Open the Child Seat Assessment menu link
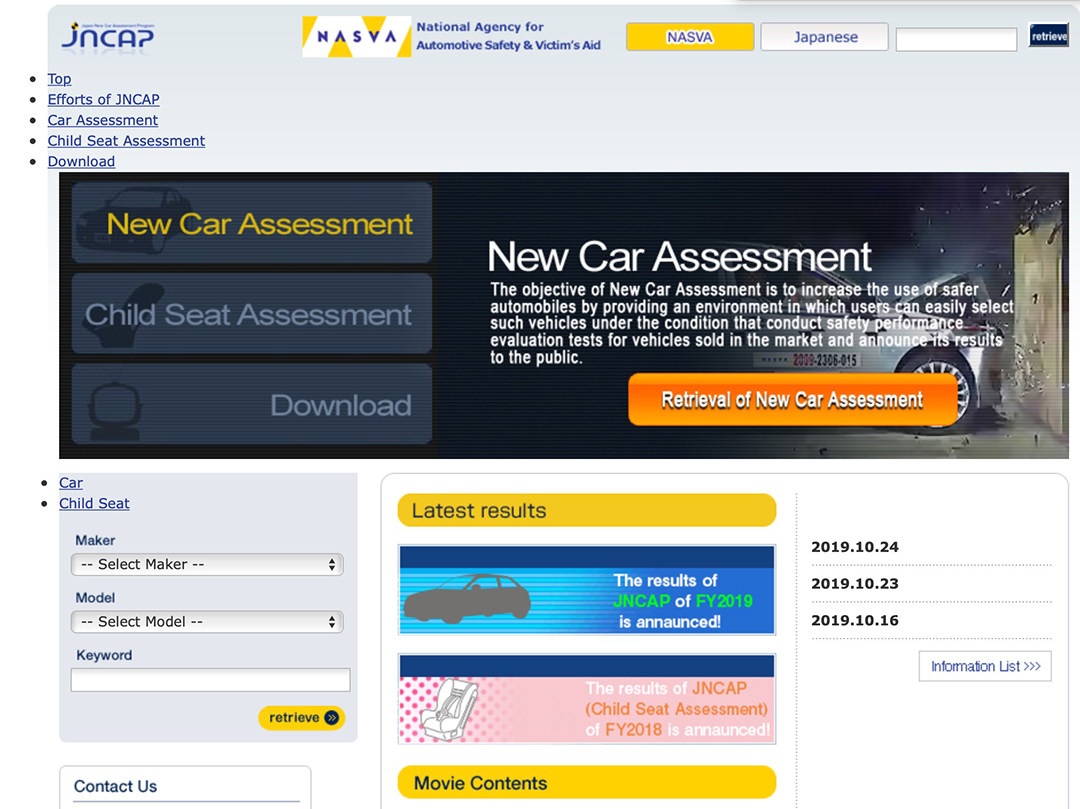The height and width of the screenshot is (809, 1080). (x=126, y=141)
